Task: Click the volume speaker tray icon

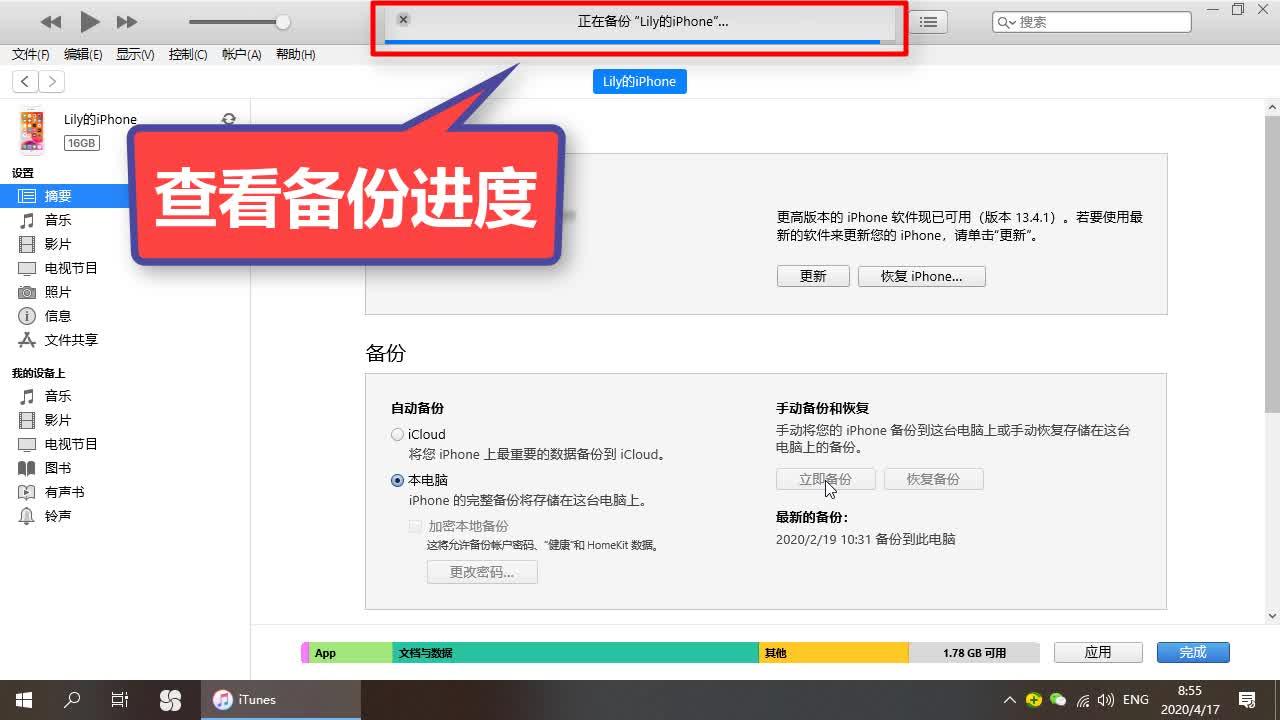Action: (1106, 700)
